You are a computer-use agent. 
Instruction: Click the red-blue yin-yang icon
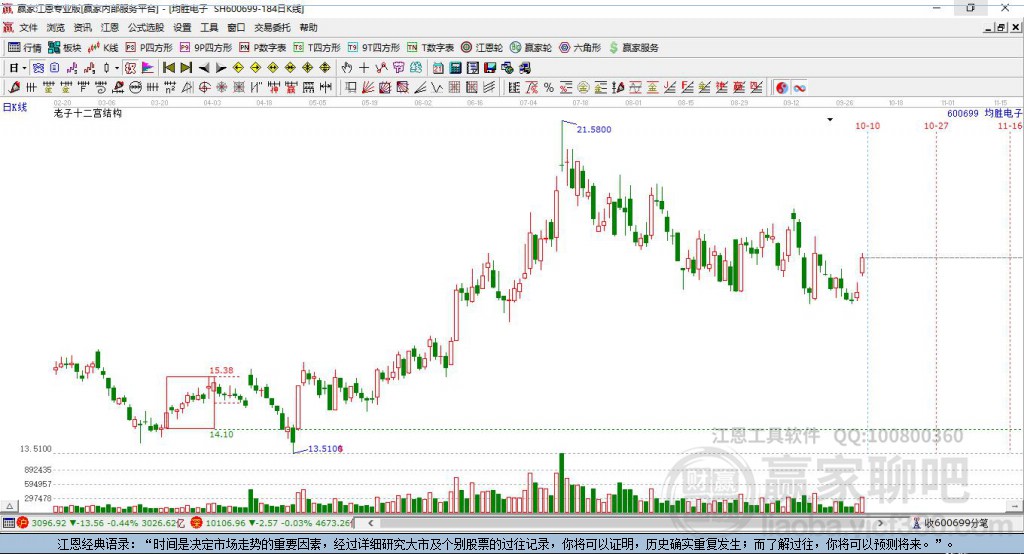point(782,88)
